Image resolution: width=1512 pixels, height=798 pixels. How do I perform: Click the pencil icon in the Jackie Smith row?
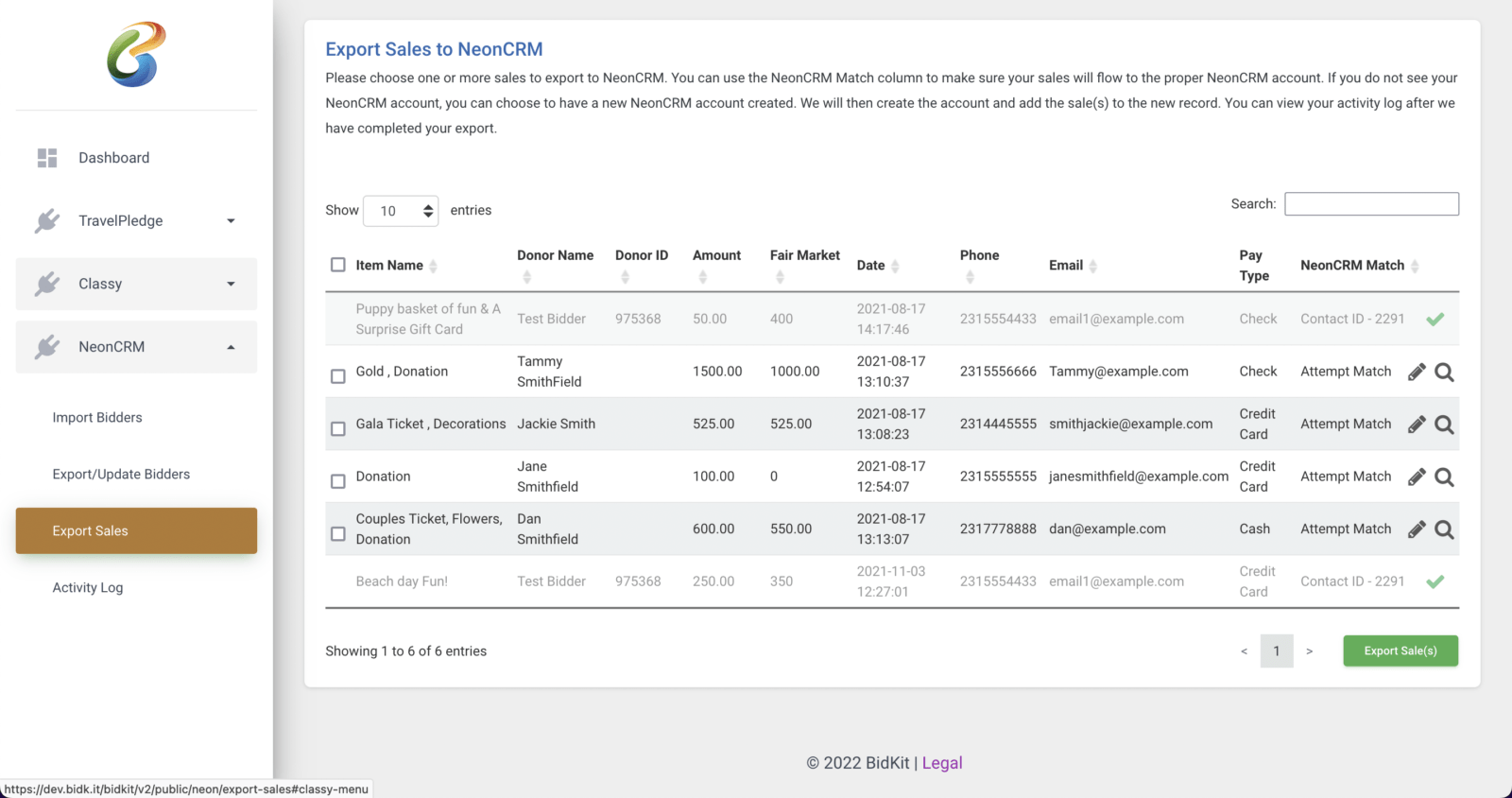[1417, 425]
